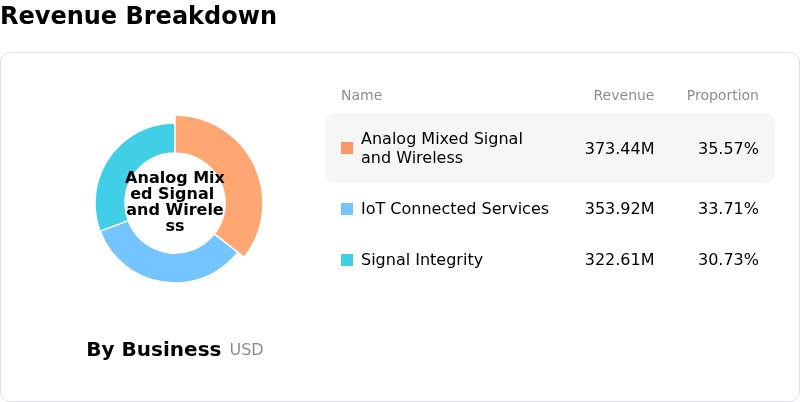800x402 pixels.
Task: Click the 353.92M revenue value
Action: [619, 209]
